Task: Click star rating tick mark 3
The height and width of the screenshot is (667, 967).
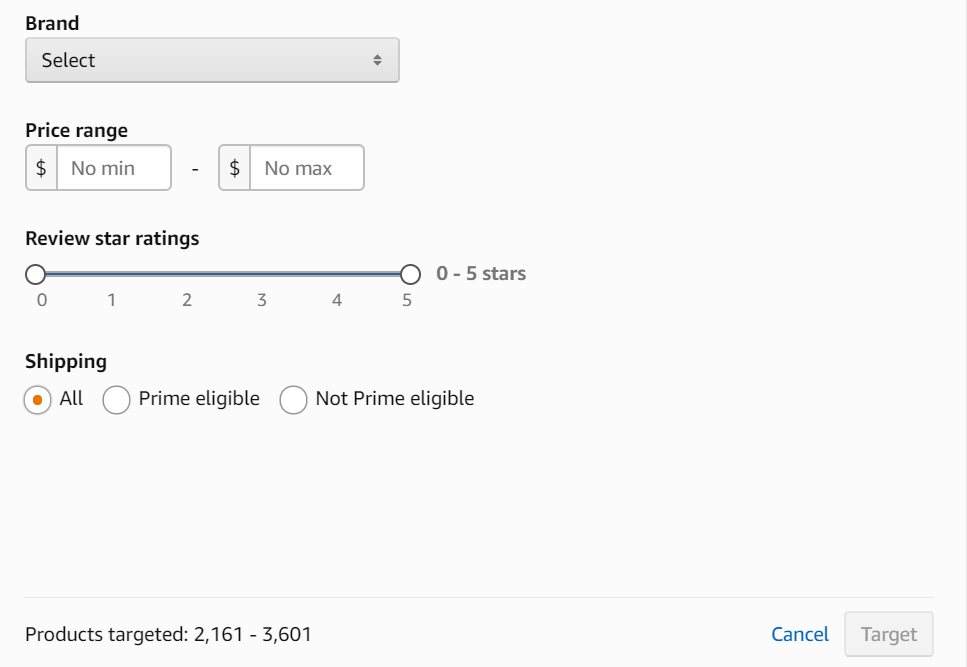Action: (262, 300)
